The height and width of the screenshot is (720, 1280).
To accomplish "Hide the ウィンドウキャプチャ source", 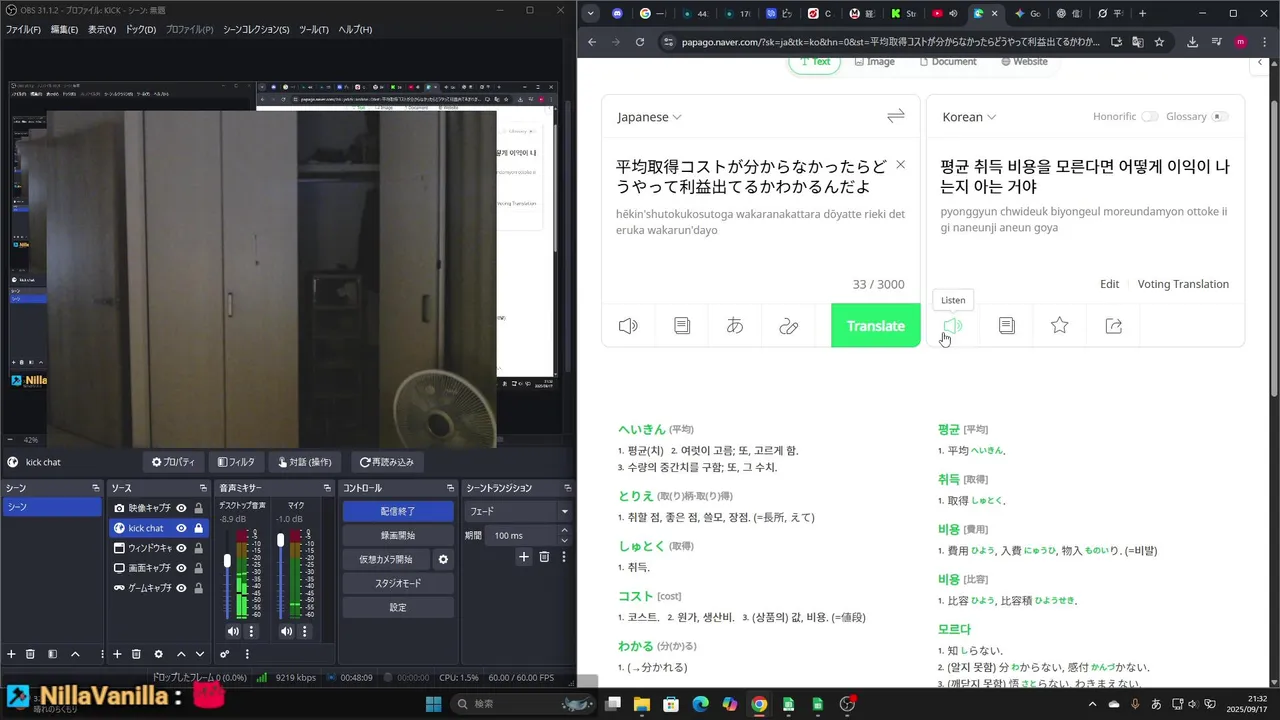I will pos(182,548).
